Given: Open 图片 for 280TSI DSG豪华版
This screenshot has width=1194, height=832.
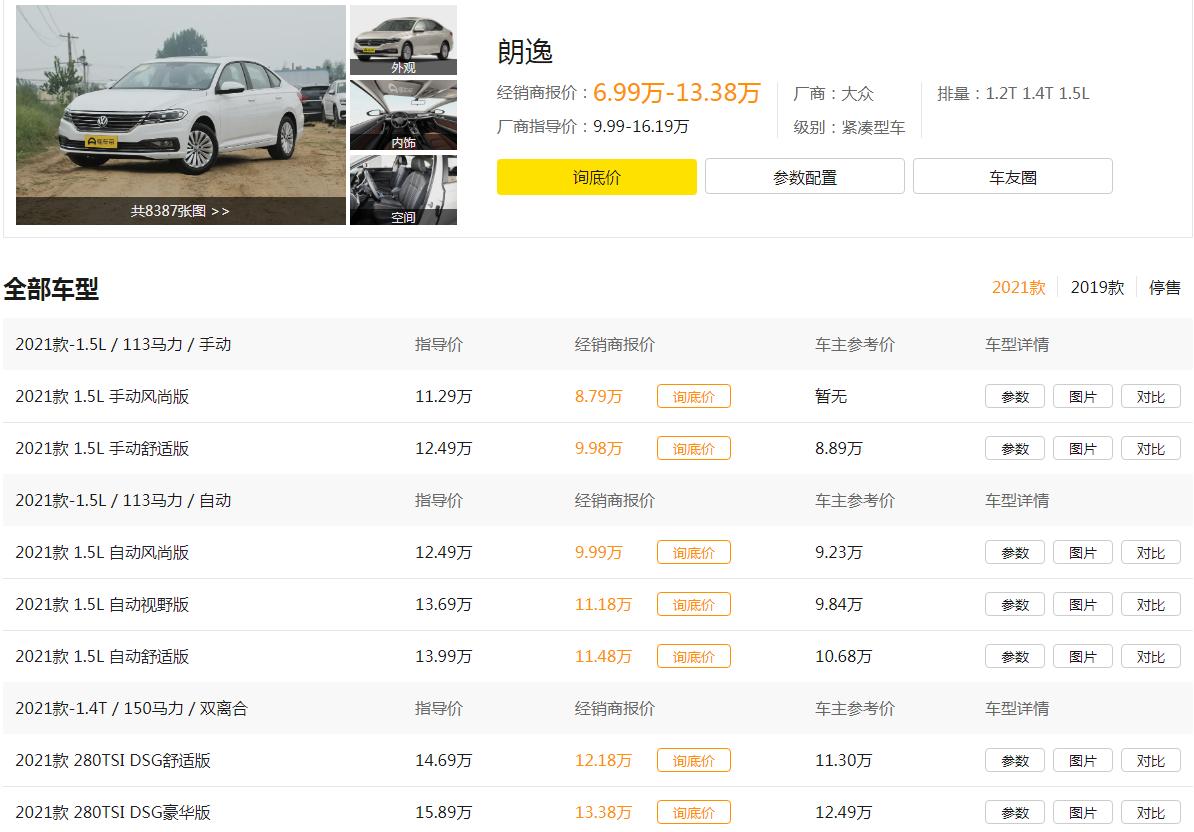Looking at the screenshot, I should pyautogui.click(x=1083, y=812).
